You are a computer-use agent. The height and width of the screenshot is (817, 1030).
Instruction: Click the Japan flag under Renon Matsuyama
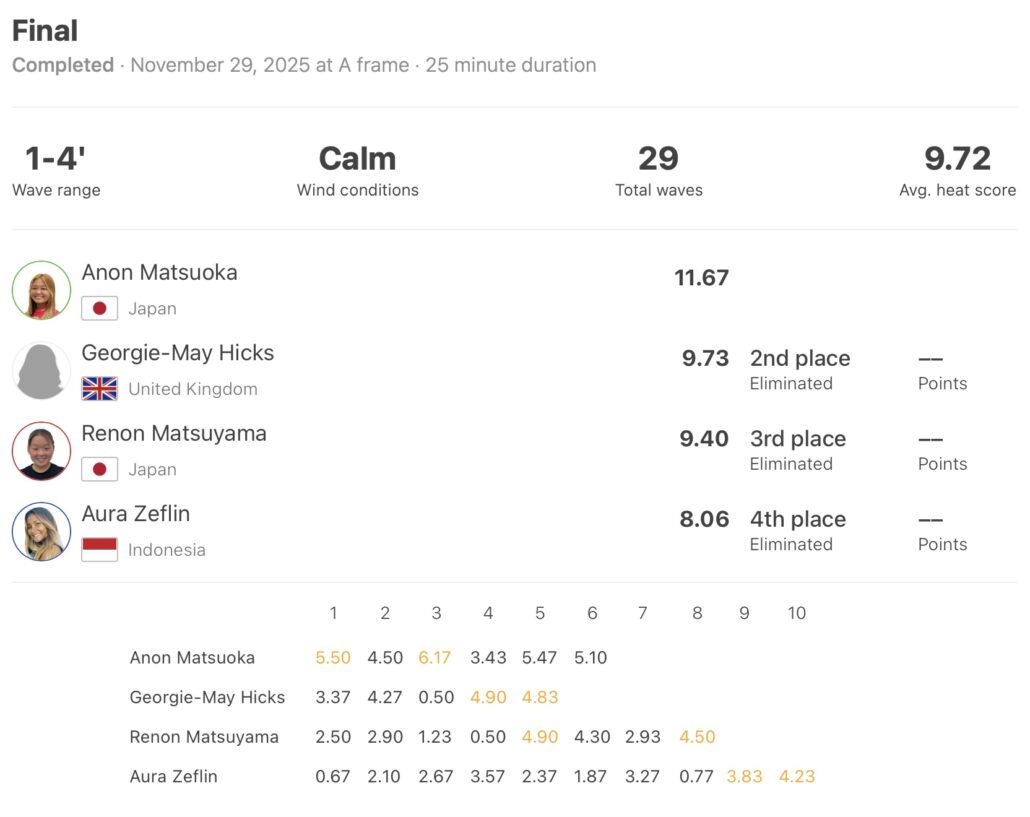pos(99,469)
